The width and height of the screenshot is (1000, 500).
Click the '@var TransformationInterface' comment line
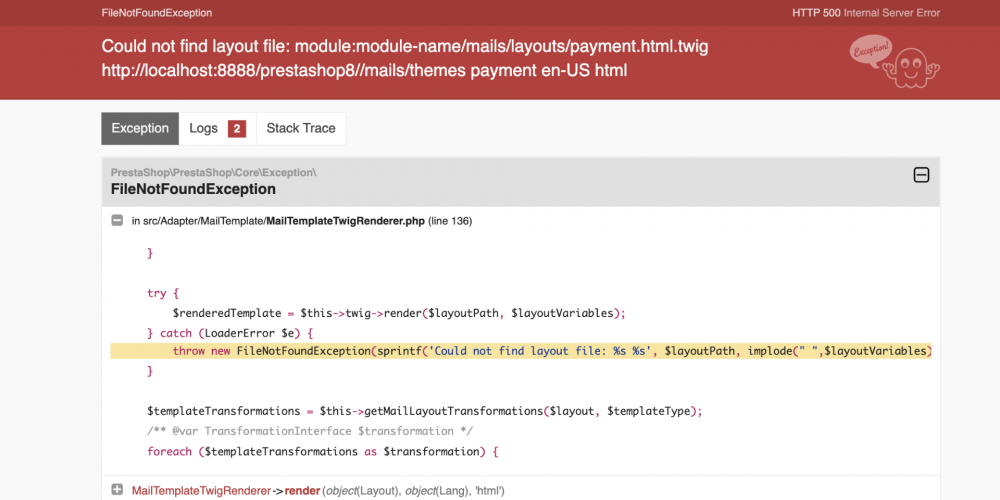coord(310,431)
